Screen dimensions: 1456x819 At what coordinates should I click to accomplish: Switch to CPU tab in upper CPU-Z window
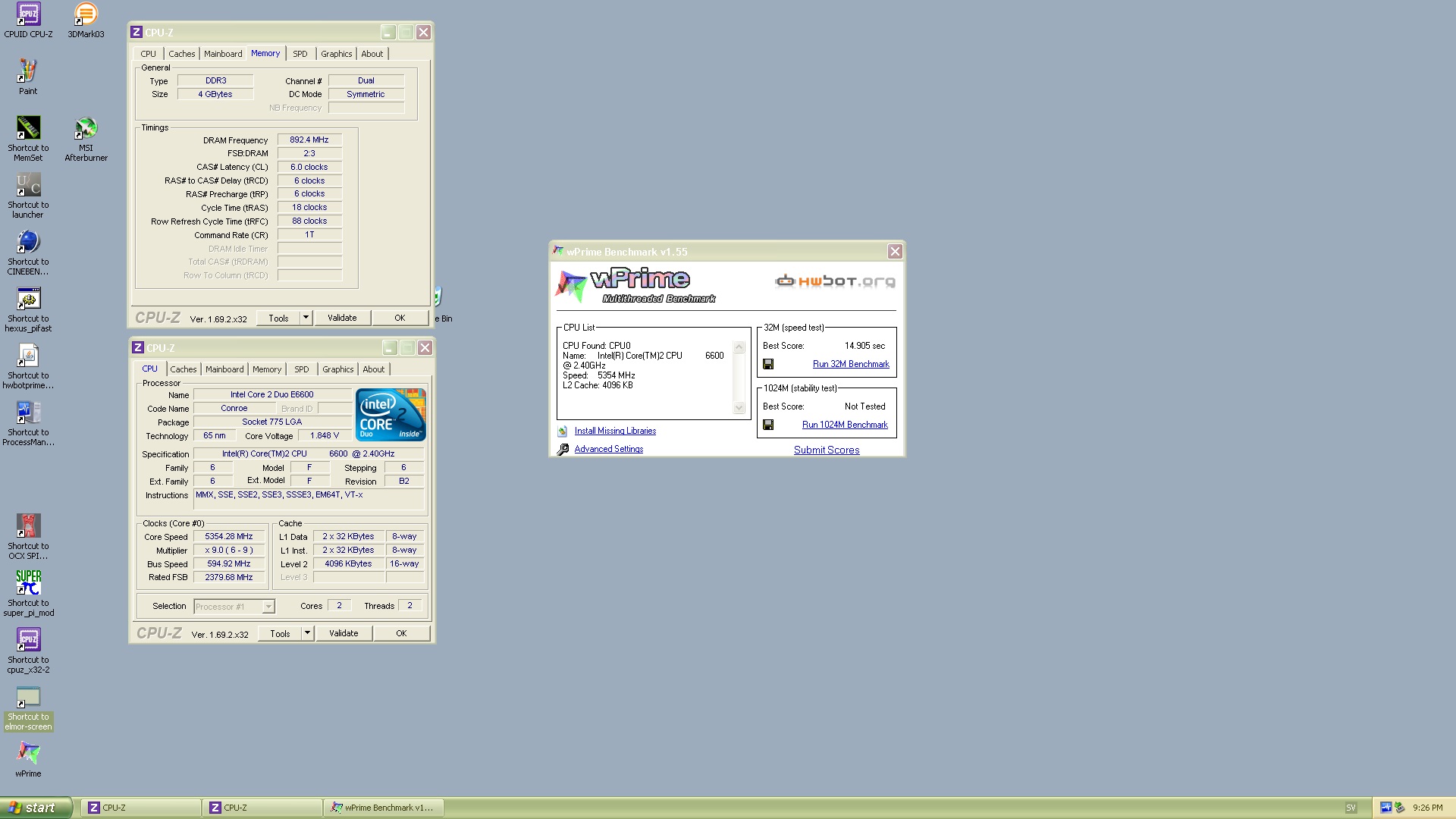[149, 54]
